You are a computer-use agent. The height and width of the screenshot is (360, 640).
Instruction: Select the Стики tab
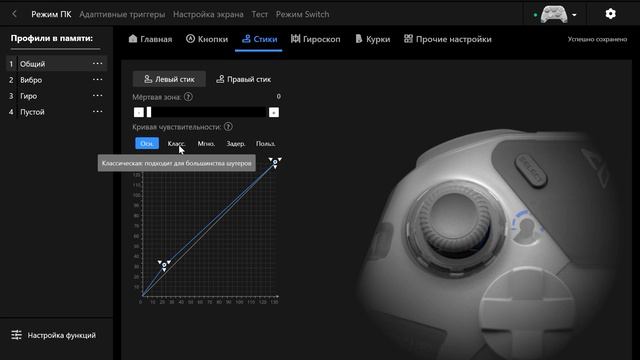(x=259, y=39)
